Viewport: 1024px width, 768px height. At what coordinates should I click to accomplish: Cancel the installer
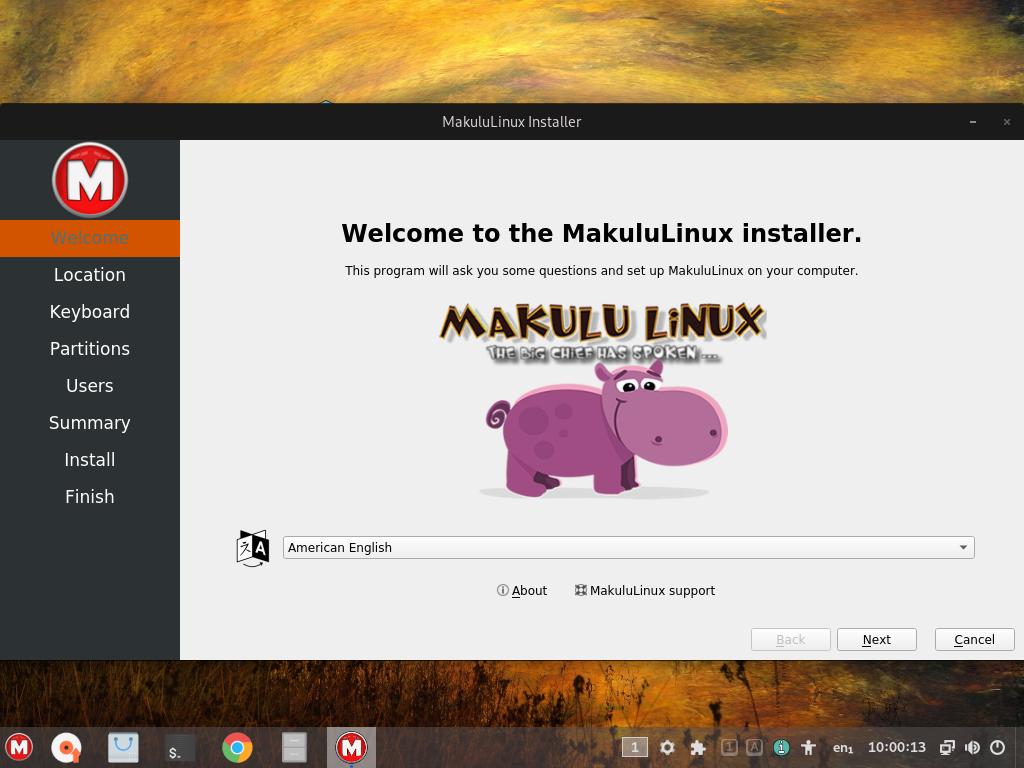(974, 639)
